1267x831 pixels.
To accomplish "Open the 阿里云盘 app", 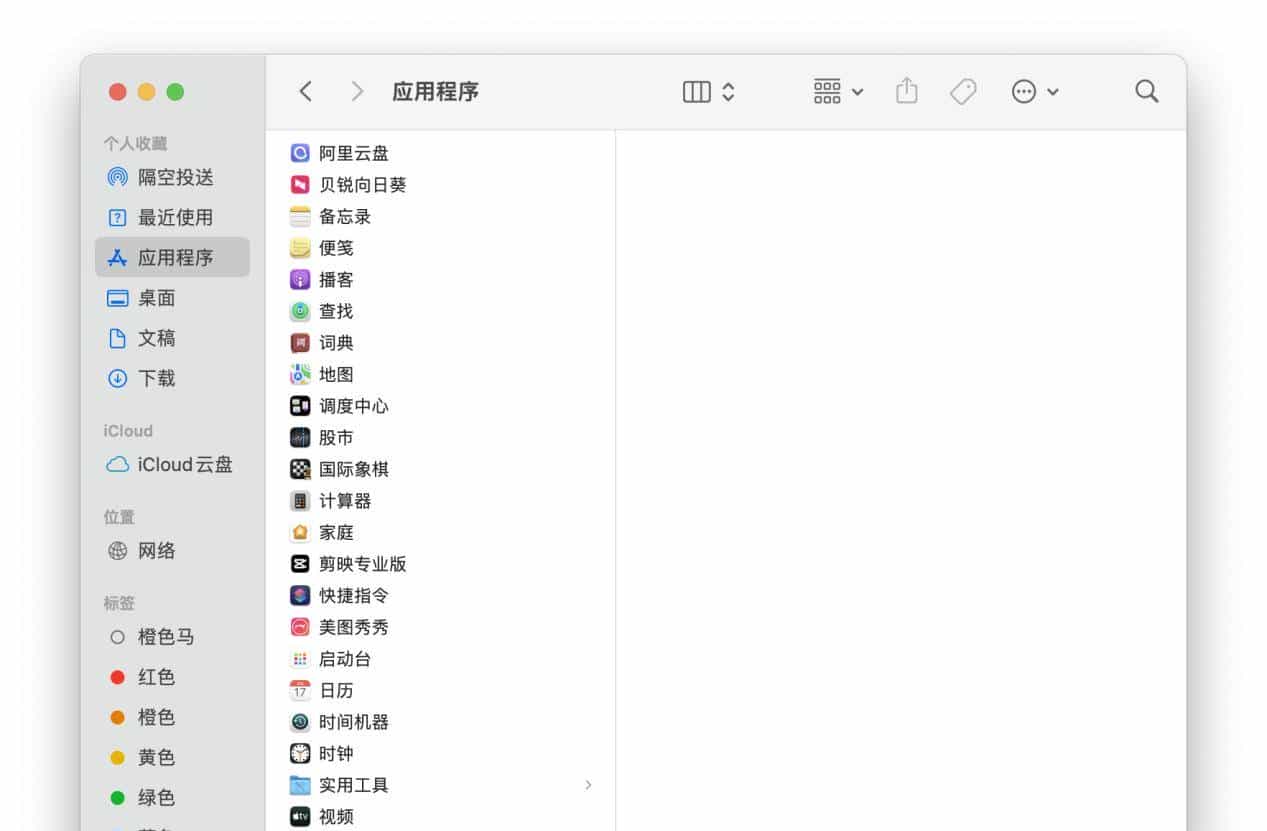I will tap(352, 153).
